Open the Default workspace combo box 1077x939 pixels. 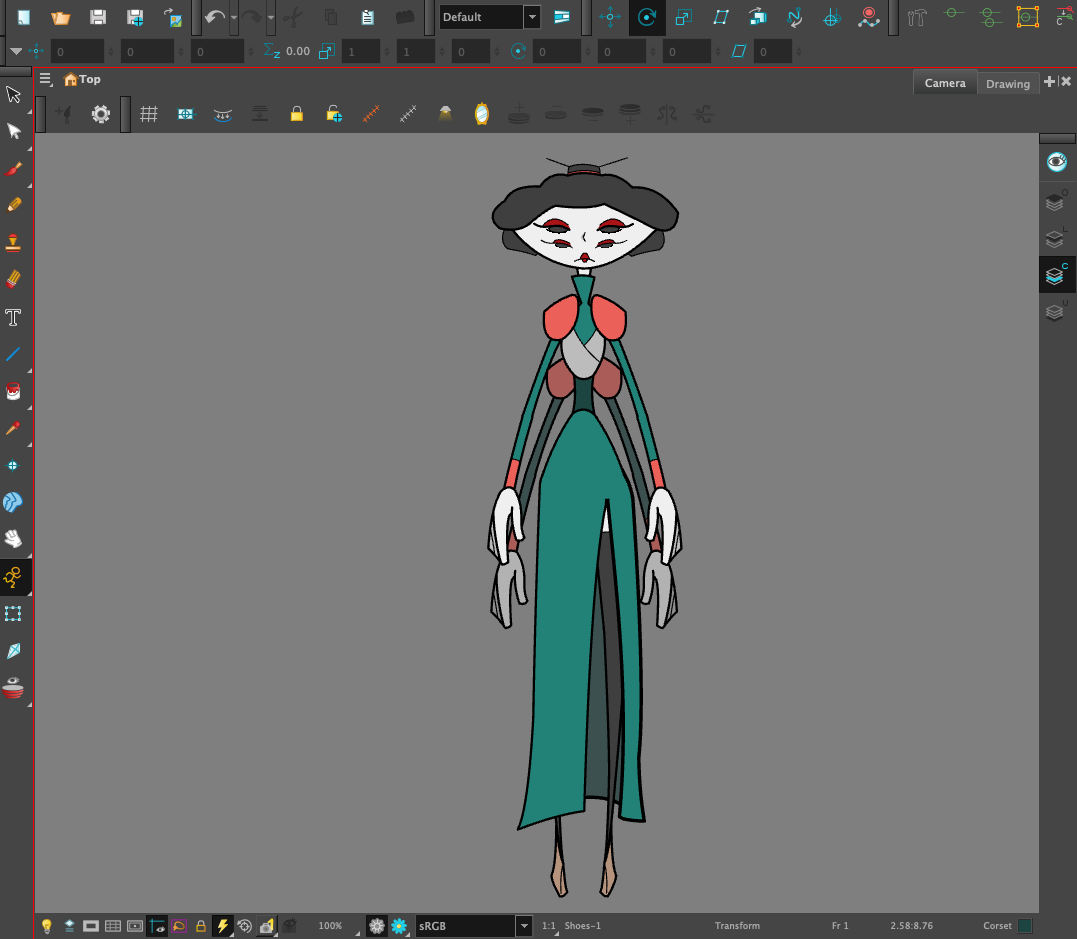(489, 16)
